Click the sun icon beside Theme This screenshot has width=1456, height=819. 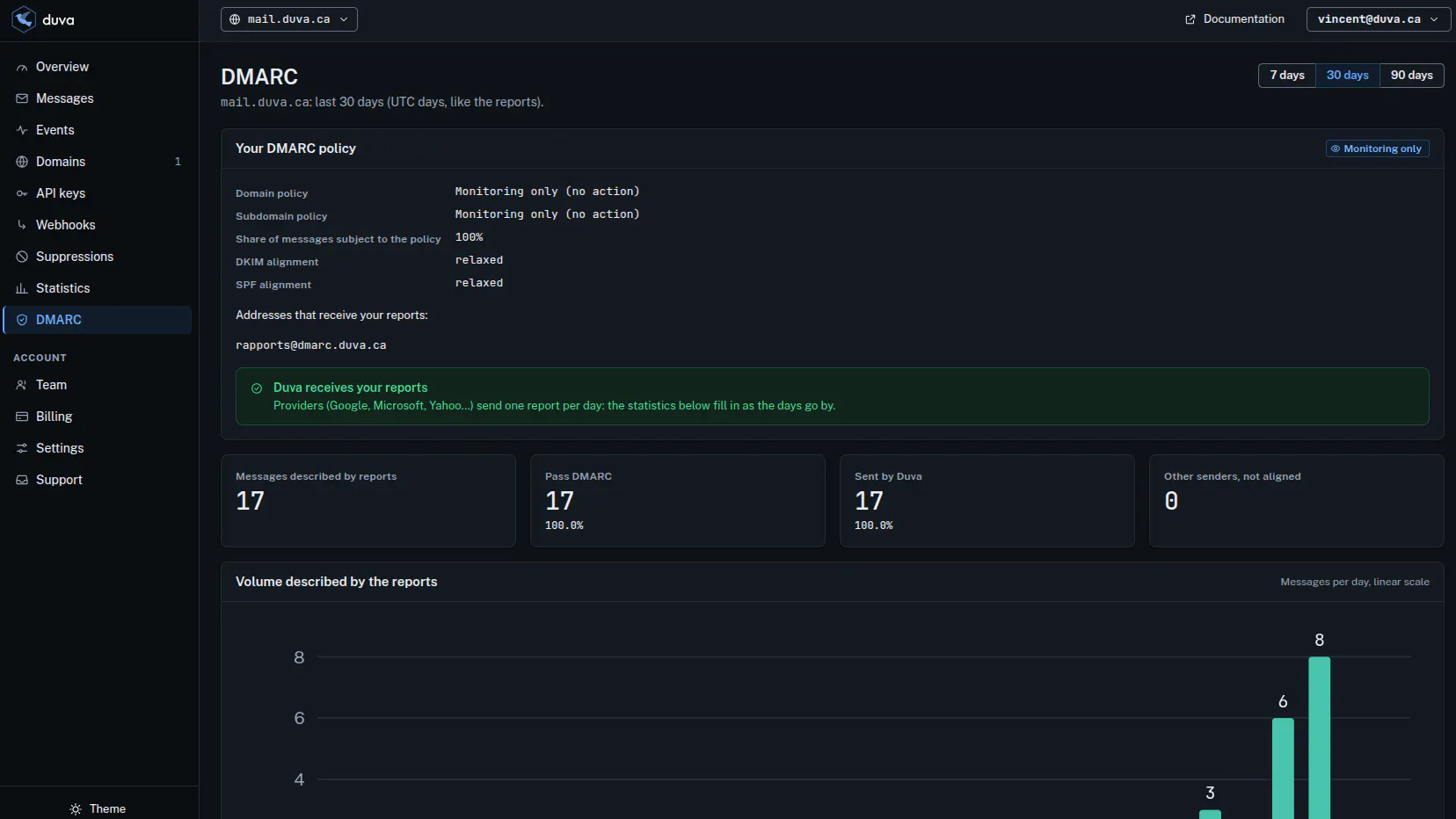pos(76,809)
